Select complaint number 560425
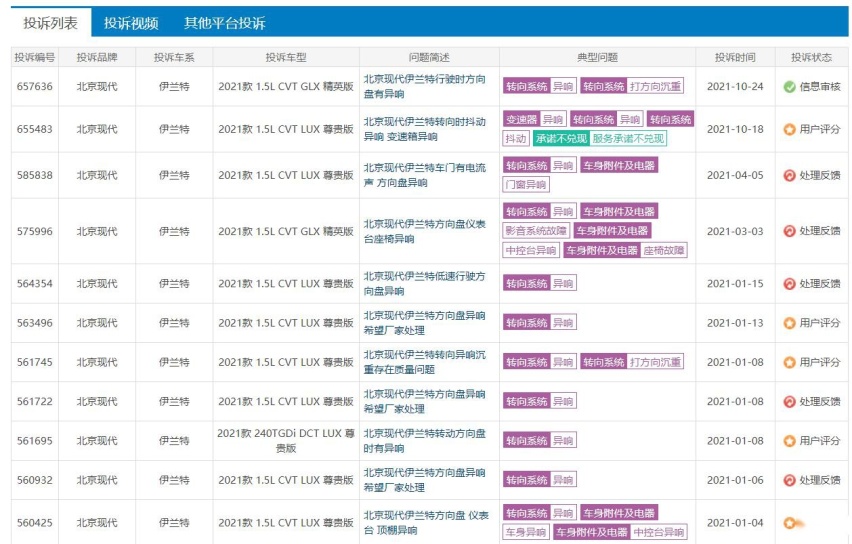852x544 pixels. tap(35, 523)
